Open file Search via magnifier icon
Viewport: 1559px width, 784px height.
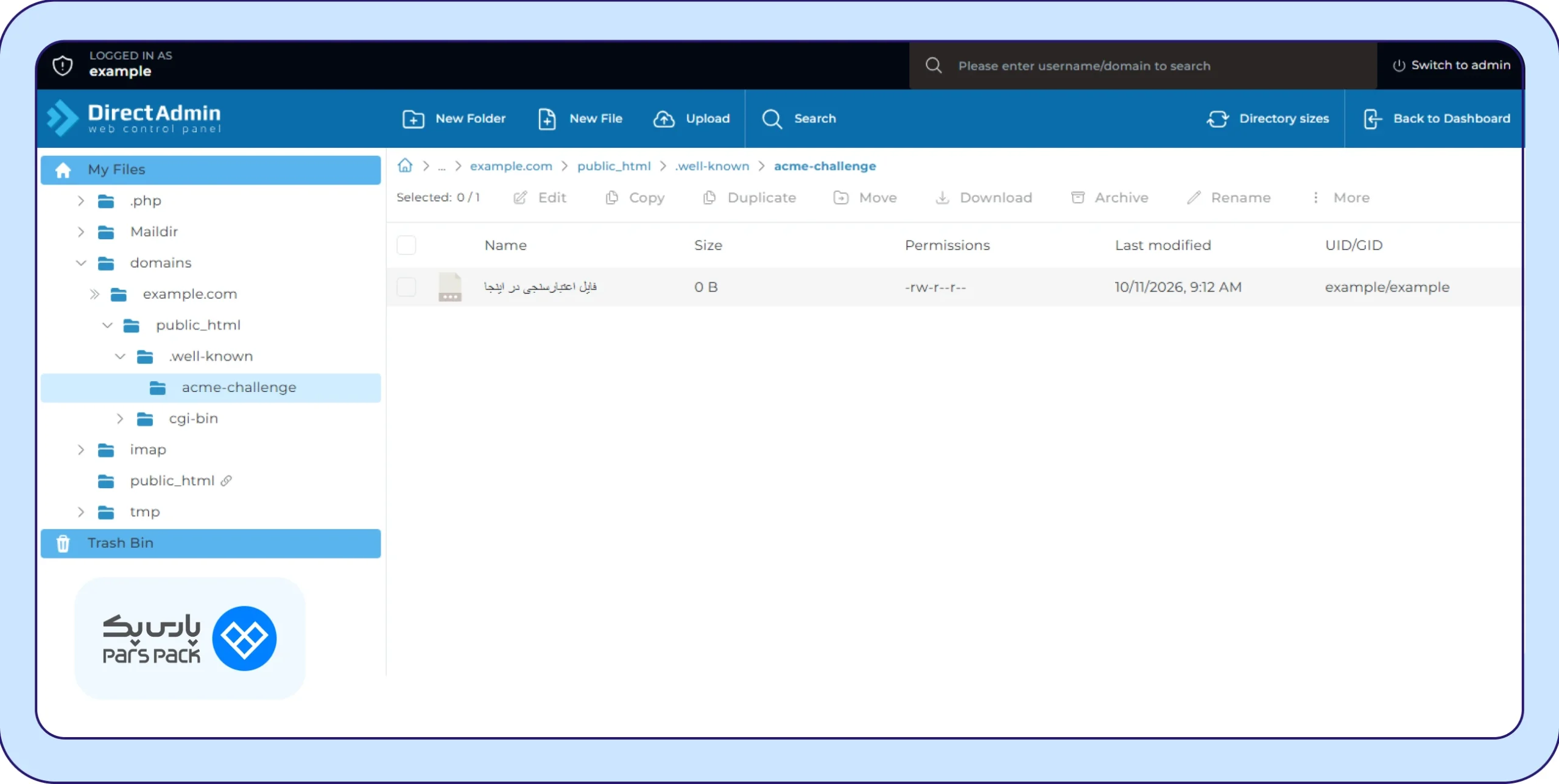(x=772, y=119)
